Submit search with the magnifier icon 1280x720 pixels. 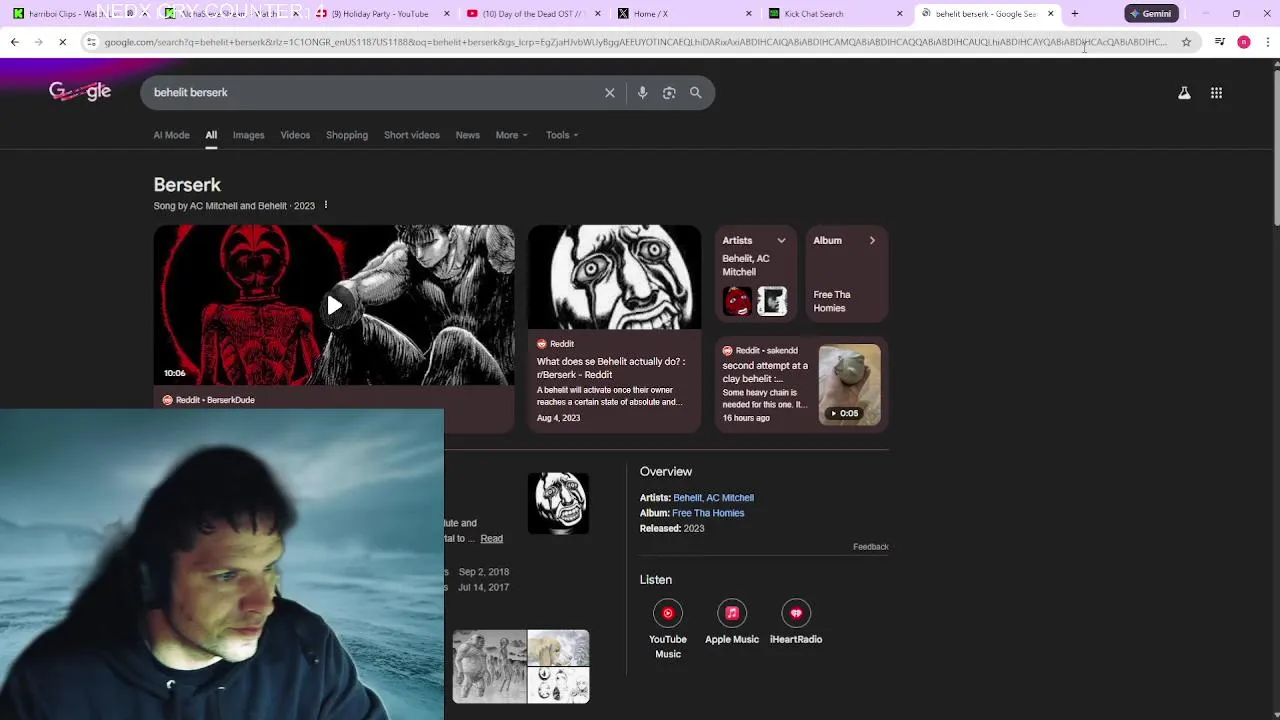pos(695,93)
